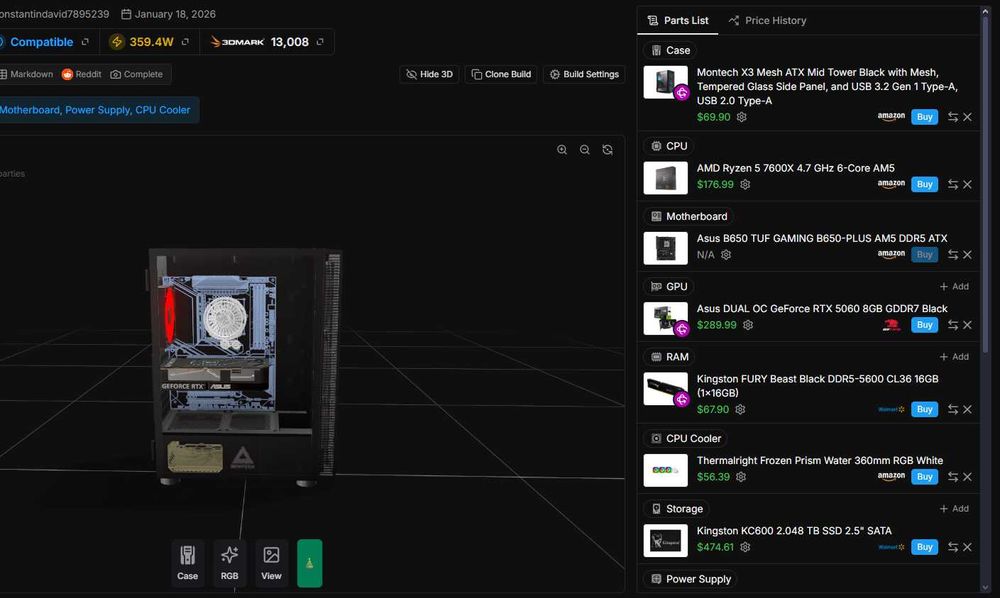Zoom in on the 3D view
Viewport: 1000px width, 598px height.
point(562,150)
